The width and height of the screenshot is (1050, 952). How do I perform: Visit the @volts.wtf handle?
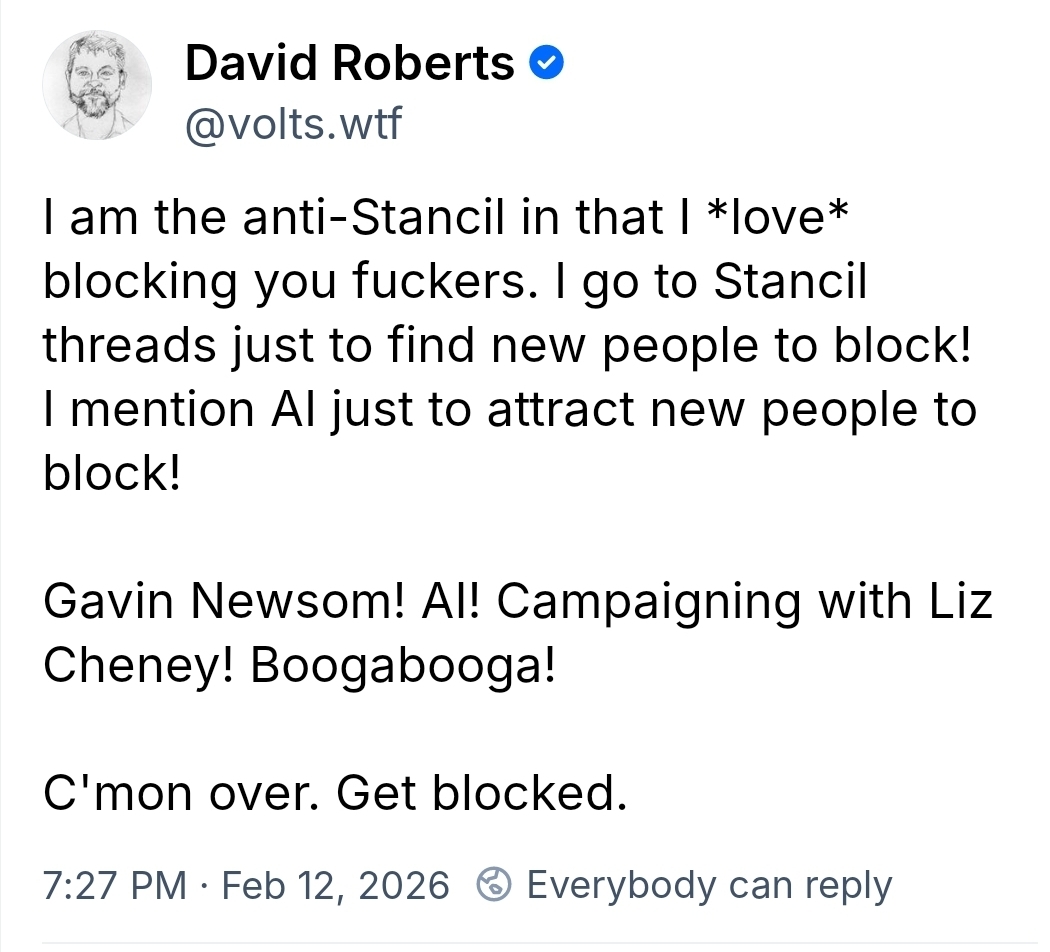[292, 124]
